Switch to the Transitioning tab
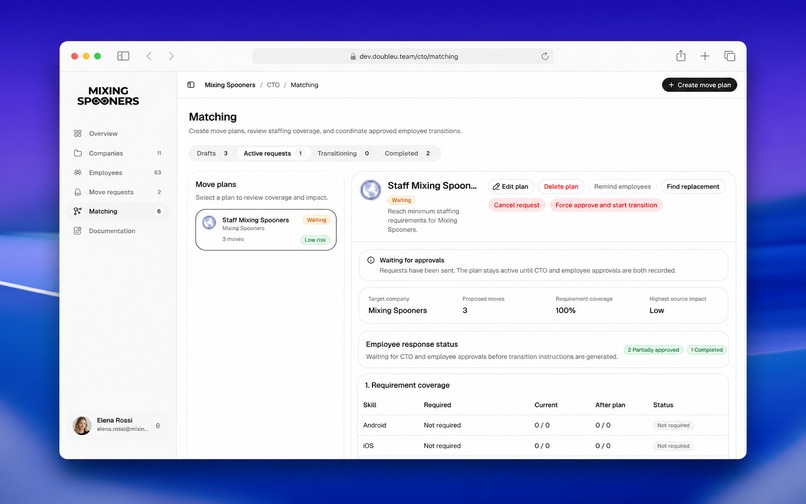The width and height of the screenshot is (806, 504). pyautogui.click(x=343, y=153)
